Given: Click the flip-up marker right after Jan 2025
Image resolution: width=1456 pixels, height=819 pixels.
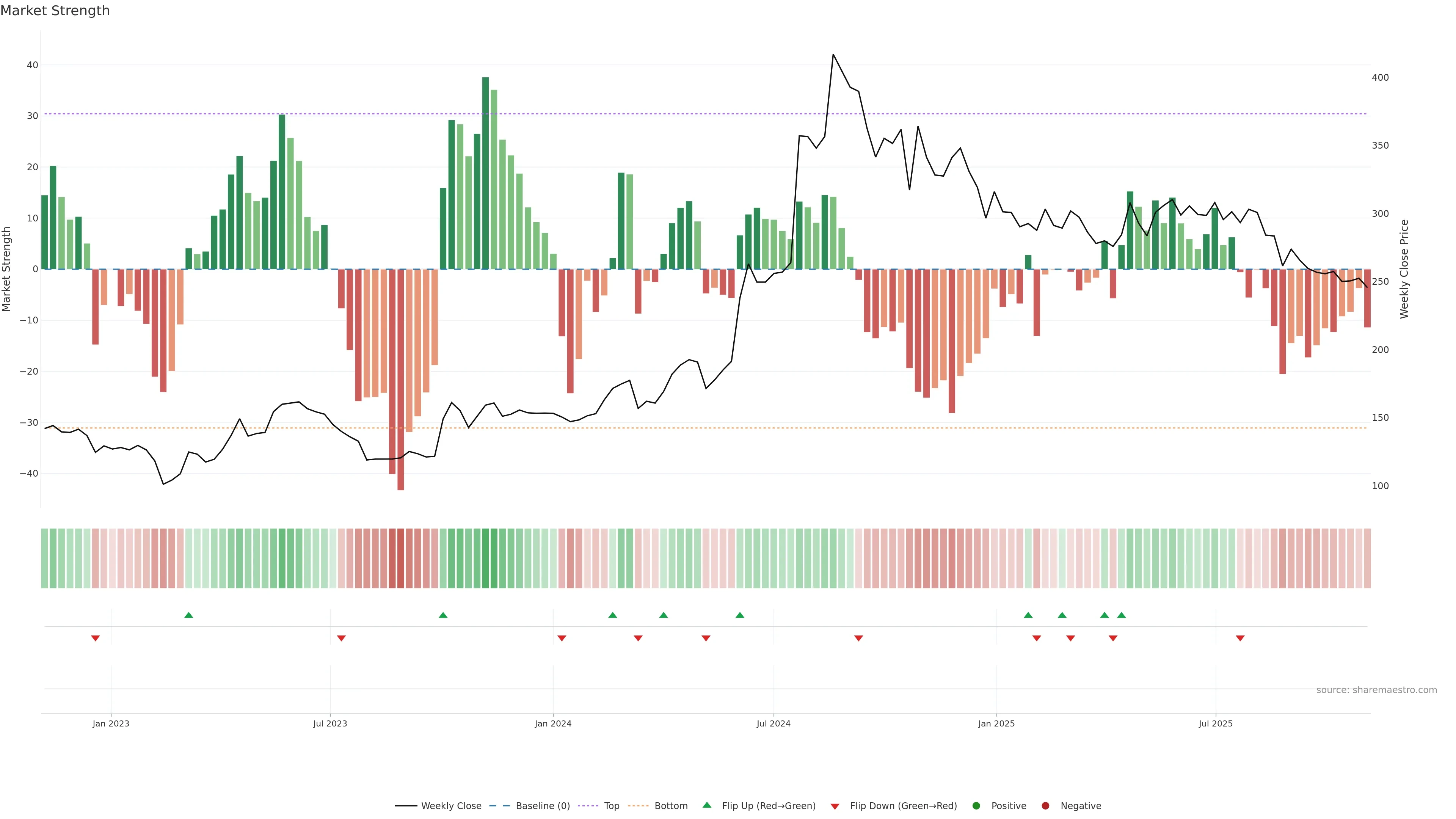Looking at the screenshot, I should coord(1028,615).
